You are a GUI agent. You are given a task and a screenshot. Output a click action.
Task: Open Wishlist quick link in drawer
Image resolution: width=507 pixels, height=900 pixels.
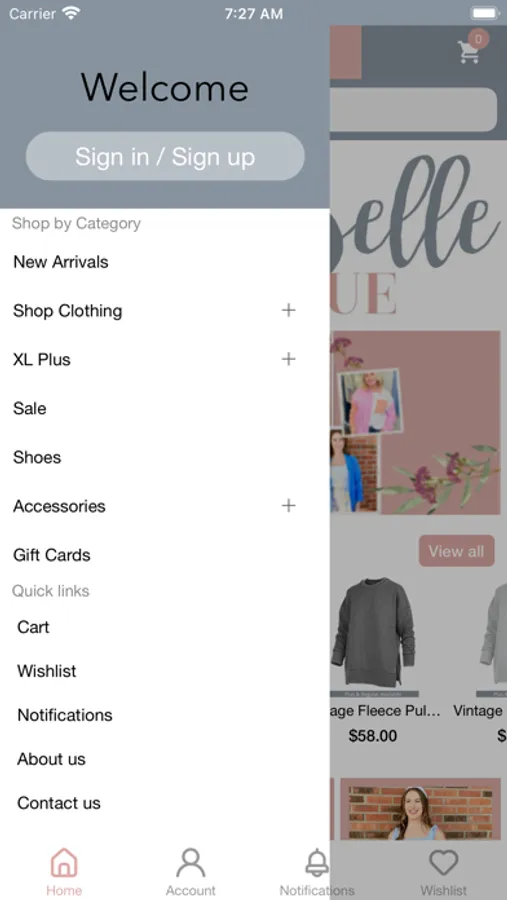[x=47, y=670]
